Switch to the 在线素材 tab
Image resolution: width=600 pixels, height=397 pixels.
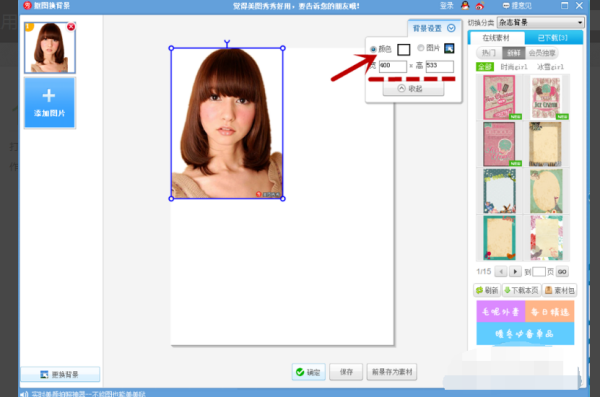[496, 38]
